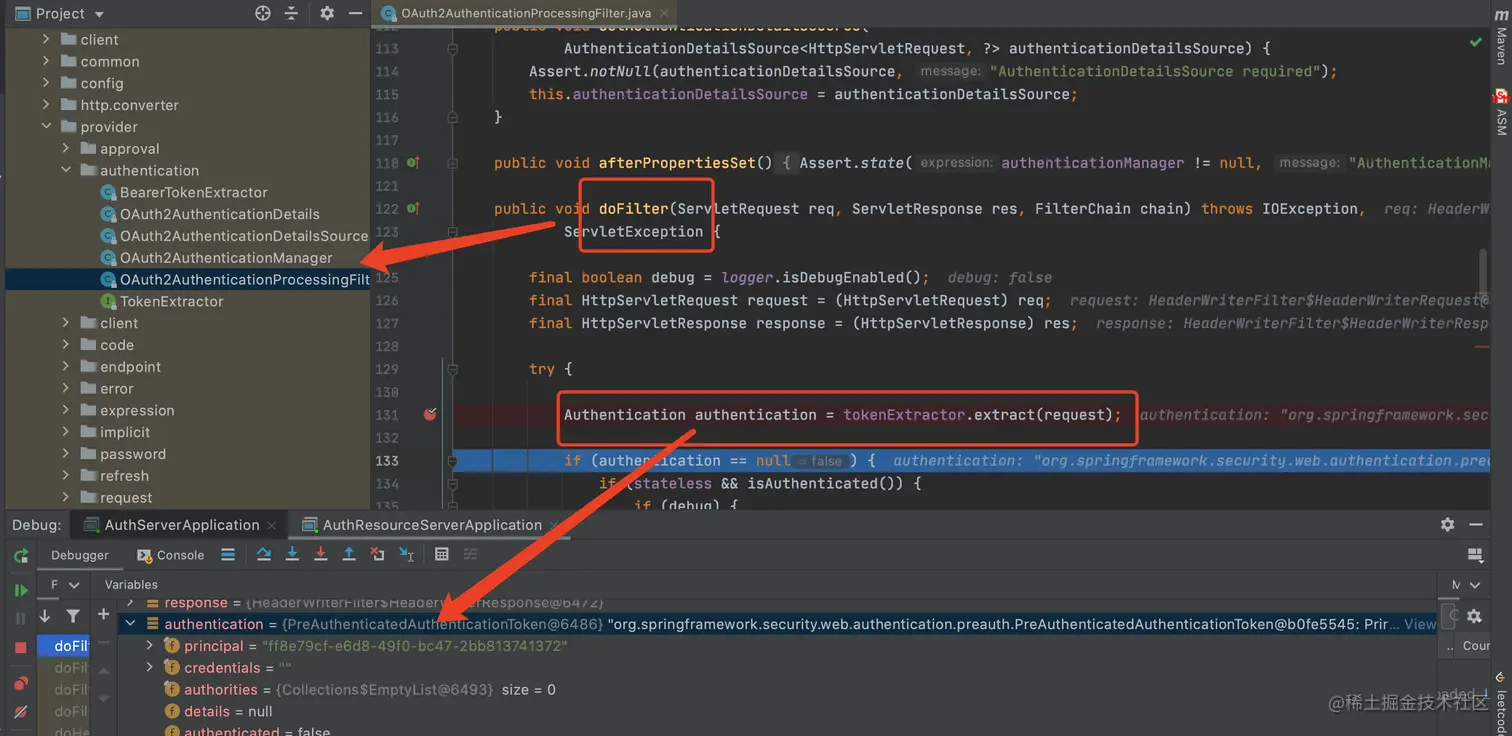This screenshot has height=736, width=1512.
Task: Hide the Project tool window
Action: (x=355, y=13)
